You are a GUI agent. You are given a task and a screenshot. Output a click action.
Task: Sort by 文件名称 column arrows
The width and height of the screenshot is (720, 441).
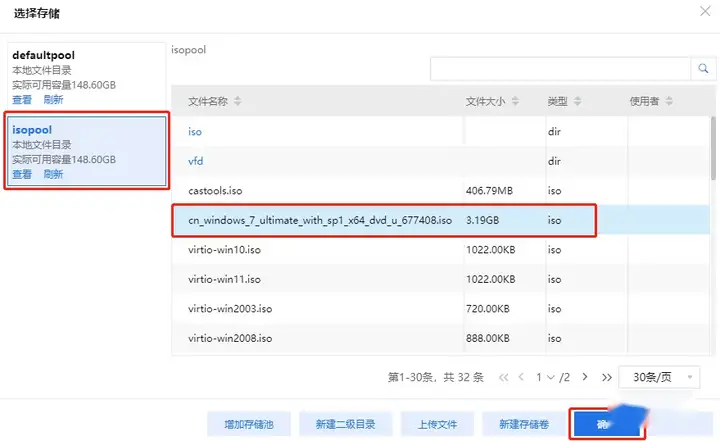click(237, 101)
